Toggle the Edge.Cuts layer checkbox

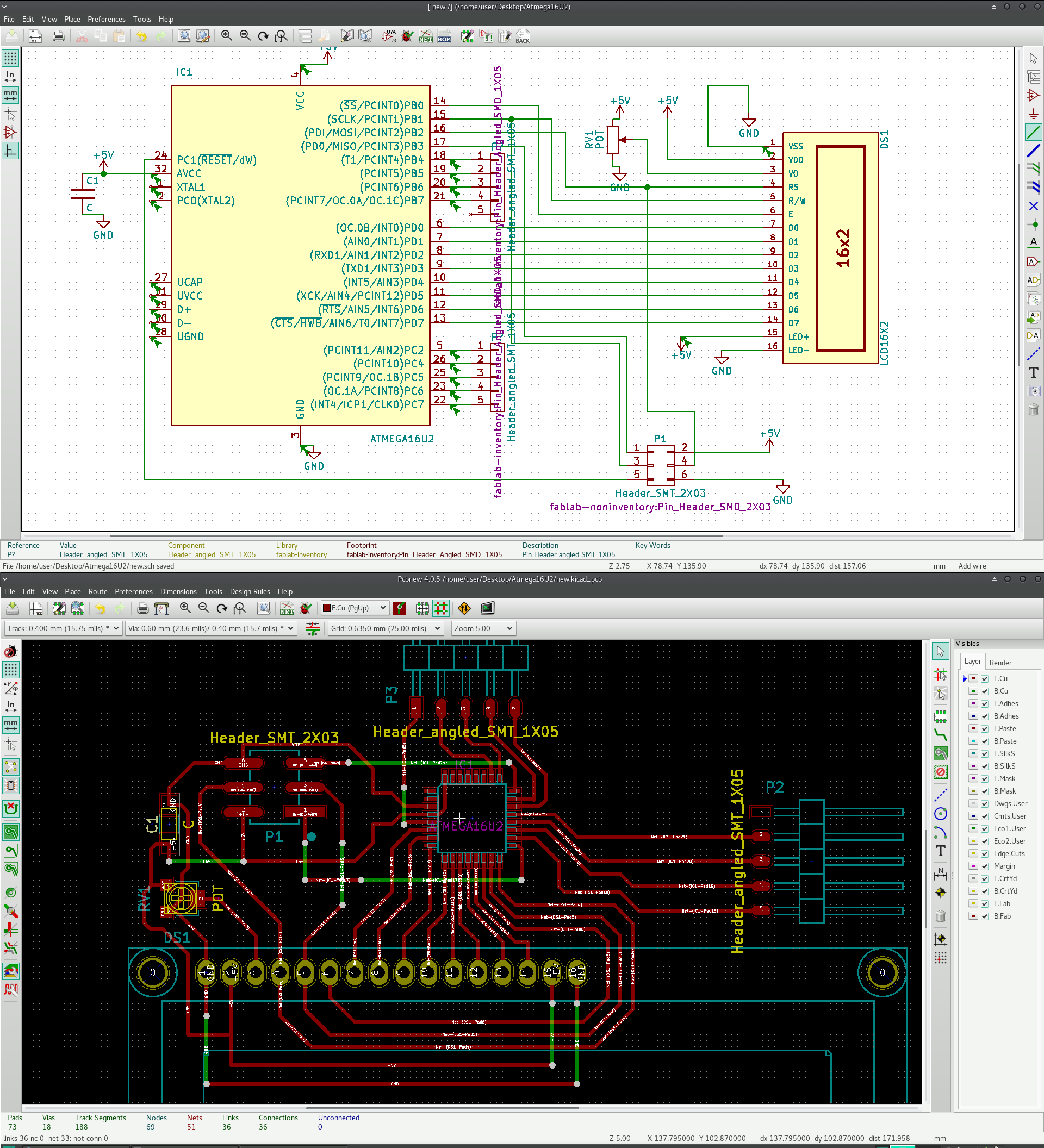click(985, 853)
